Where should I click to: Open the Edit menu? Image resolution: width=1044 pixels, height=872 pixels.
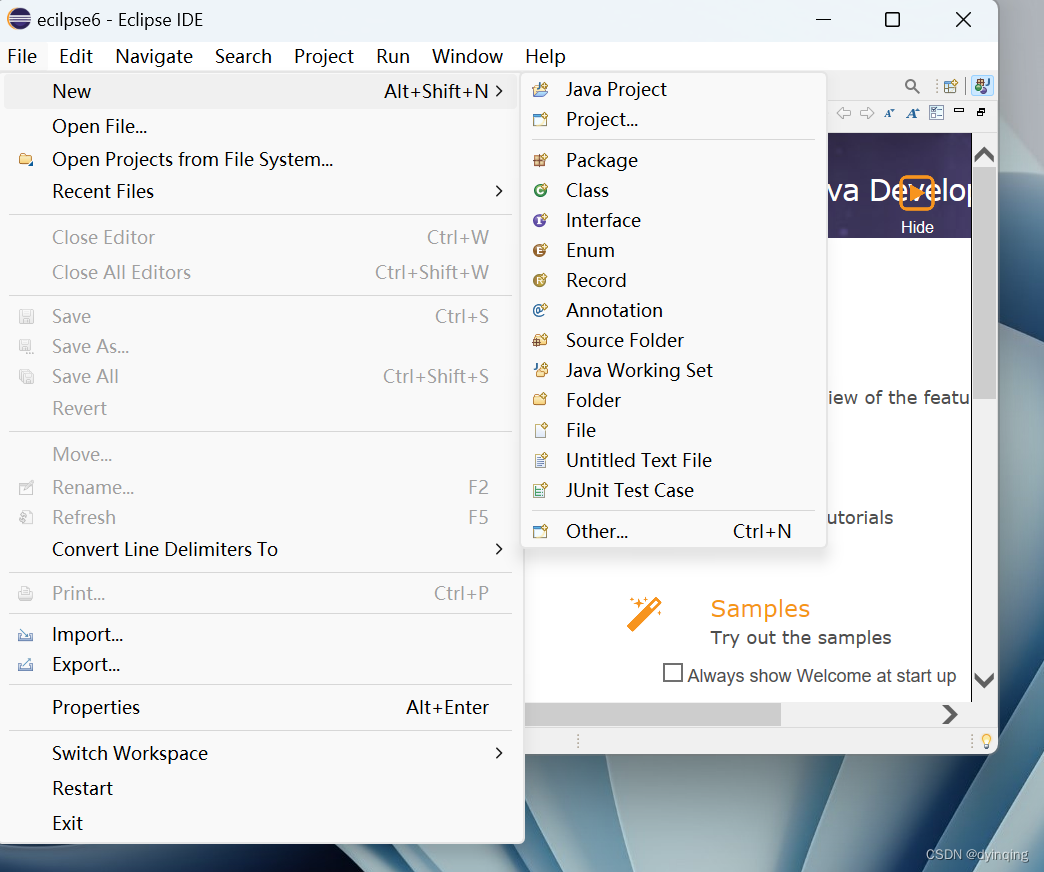click(x=76, y=57)
